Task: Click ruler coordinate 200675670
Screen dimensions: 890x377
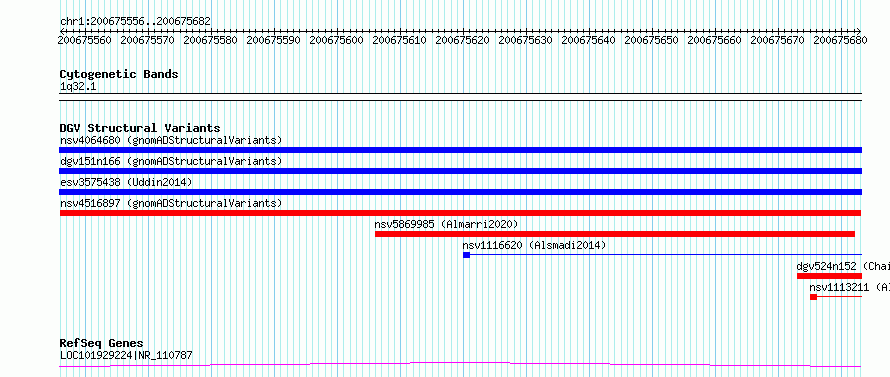Action: [778, 40]
